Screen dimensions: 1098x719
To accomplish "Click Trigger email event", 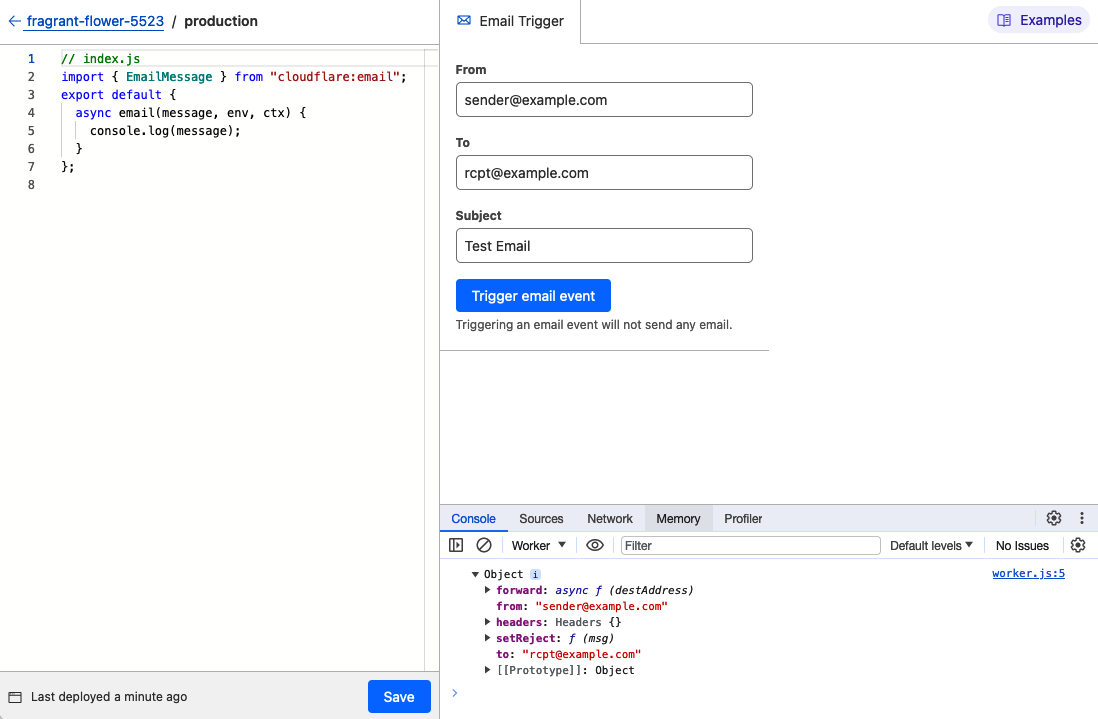I will point(533,295).
